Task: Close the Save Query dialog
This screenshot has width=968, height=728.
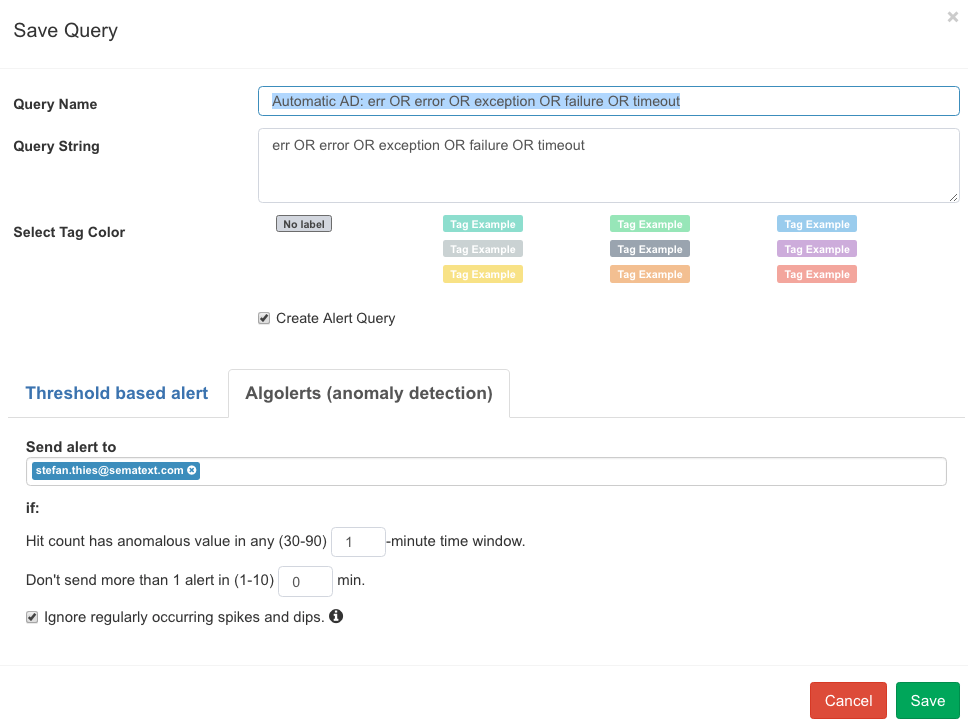Action: click(953, 17)
